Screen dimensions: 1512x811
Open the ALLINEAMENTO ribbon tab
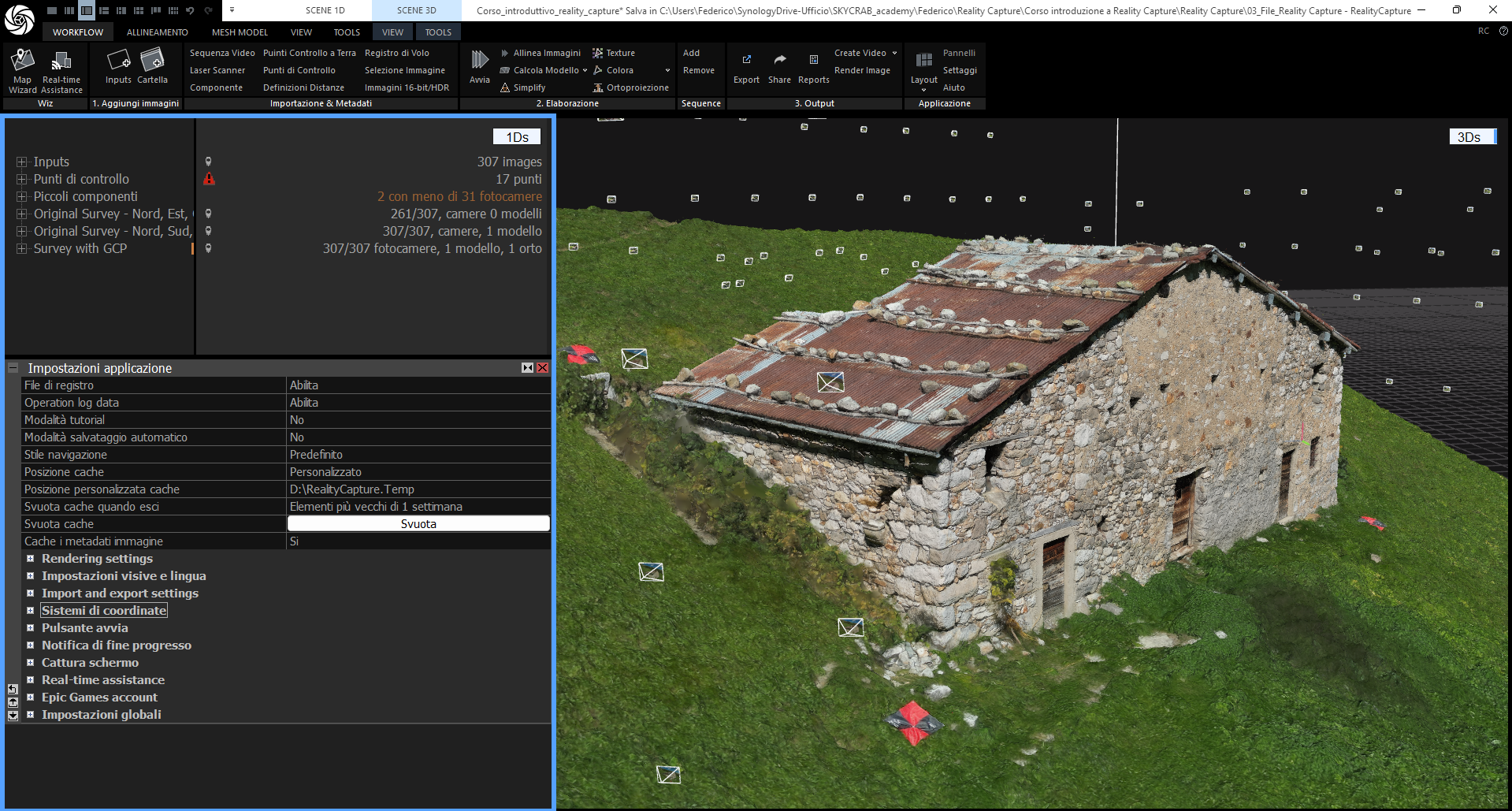click(x=157, y=32)
